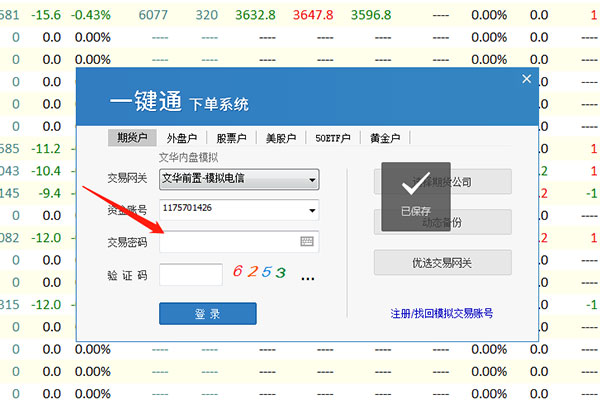Close the 一键通 login dialog
The height and width of the screenshot is (400, 600).
click(527, 79)
